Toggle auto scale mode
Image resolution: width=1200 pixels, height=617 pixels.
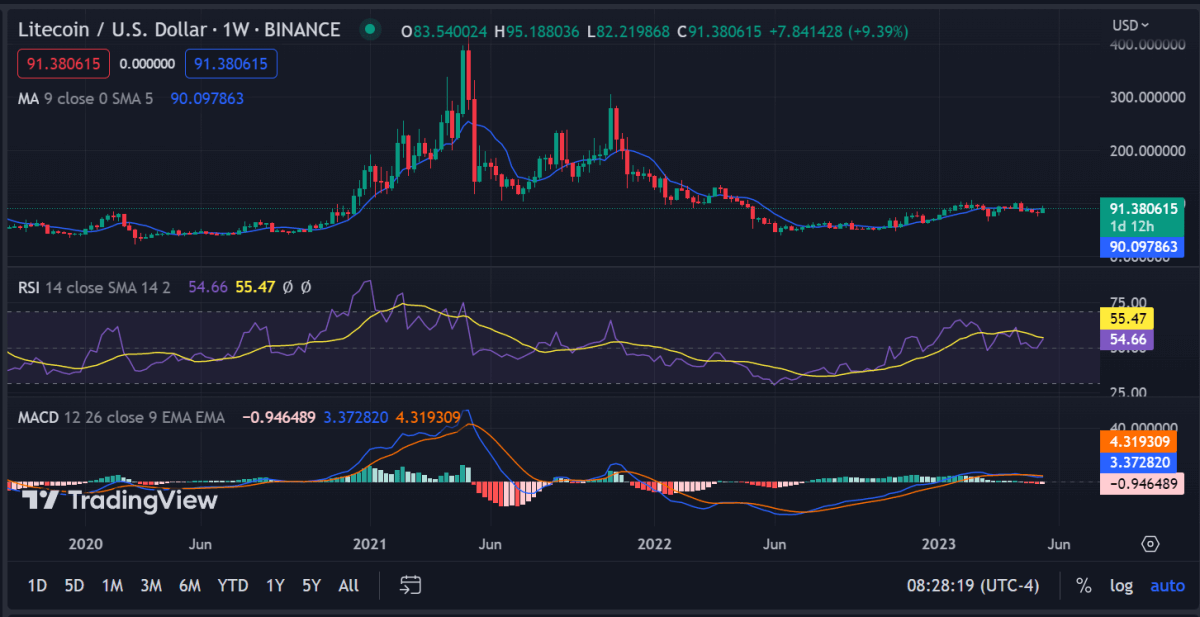(x=1167, y=586)
